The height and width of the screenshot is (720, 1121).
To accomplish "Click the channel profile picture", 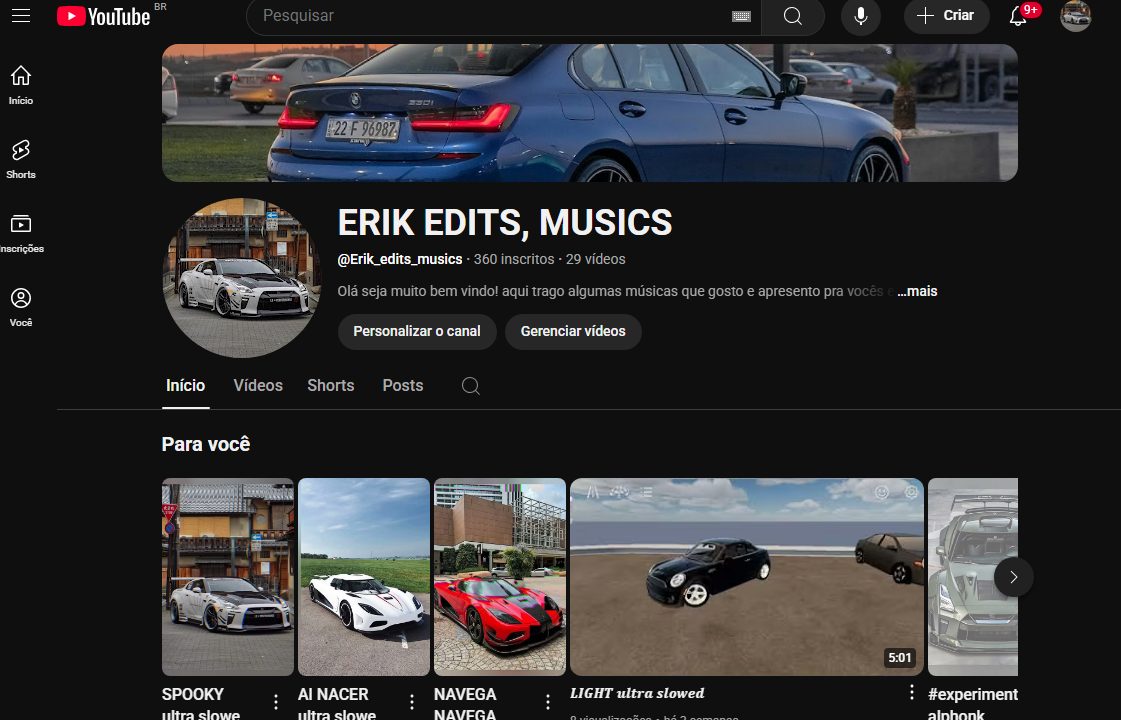I will click(x=242, y=277).
